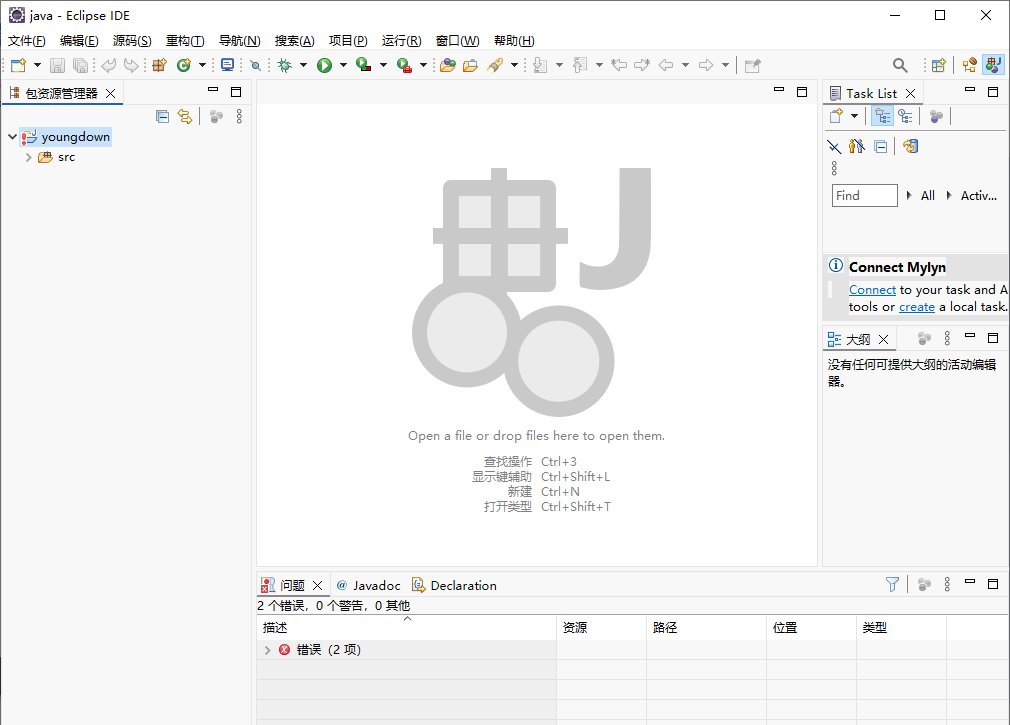Synchronize changed tasks in Task List

pos(910,147)
